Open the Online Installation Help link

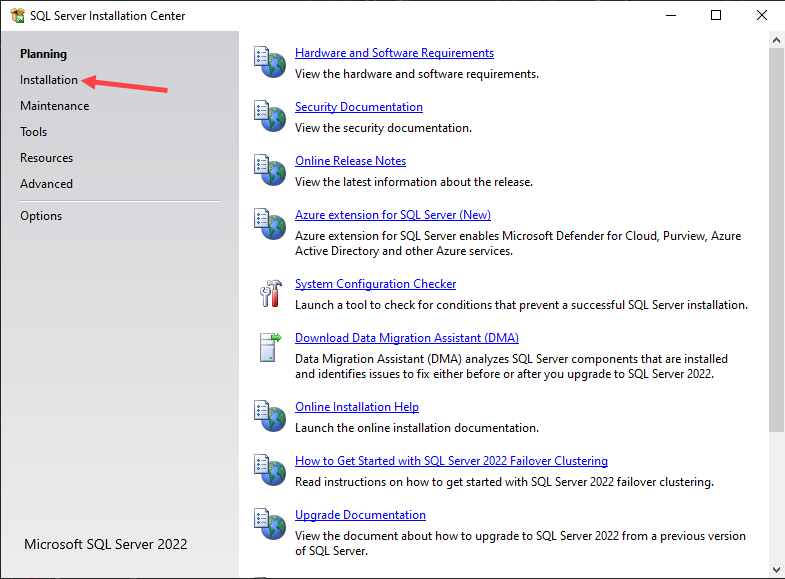coord(356,407)
